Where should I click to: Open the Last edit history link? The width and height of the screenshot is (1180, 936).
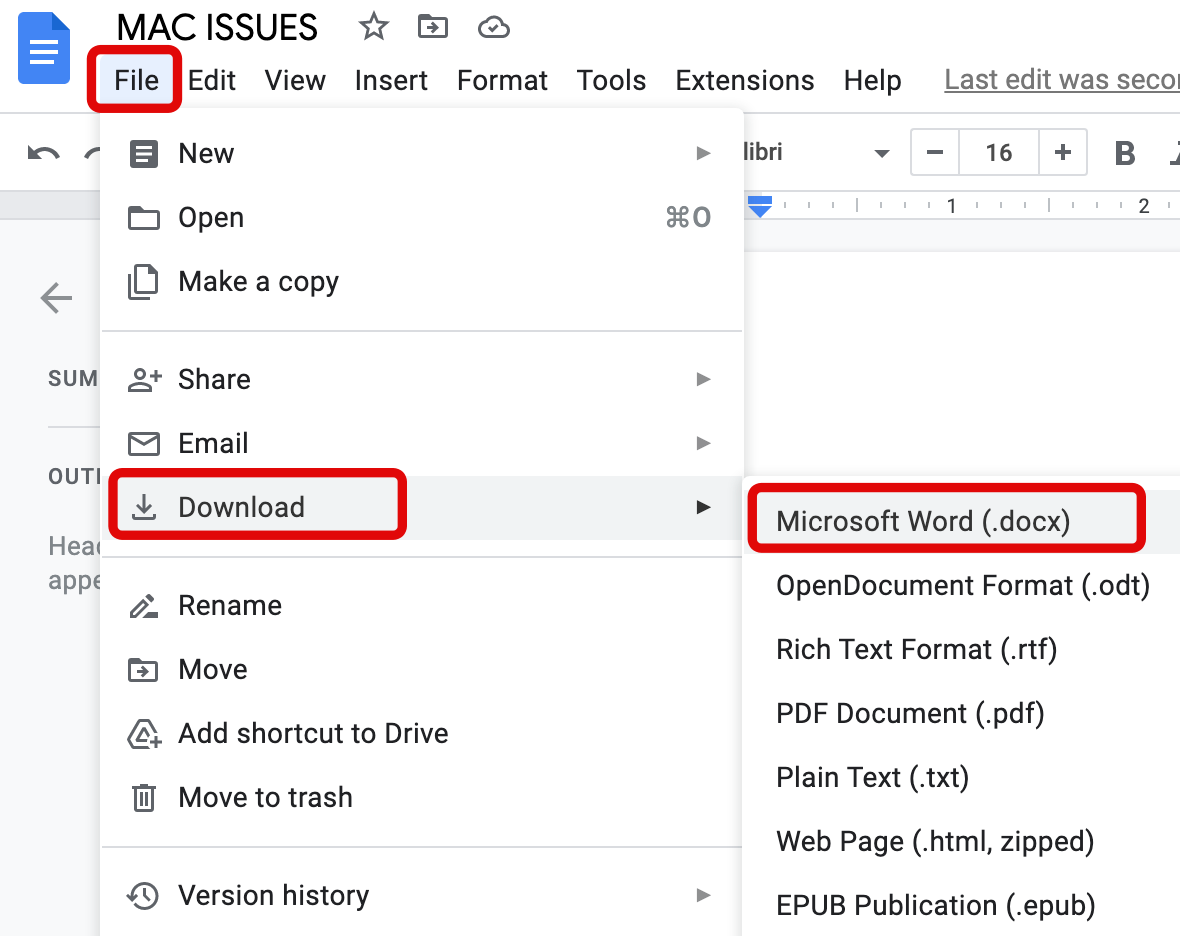pyautogui.click(x=1060, y=80)
